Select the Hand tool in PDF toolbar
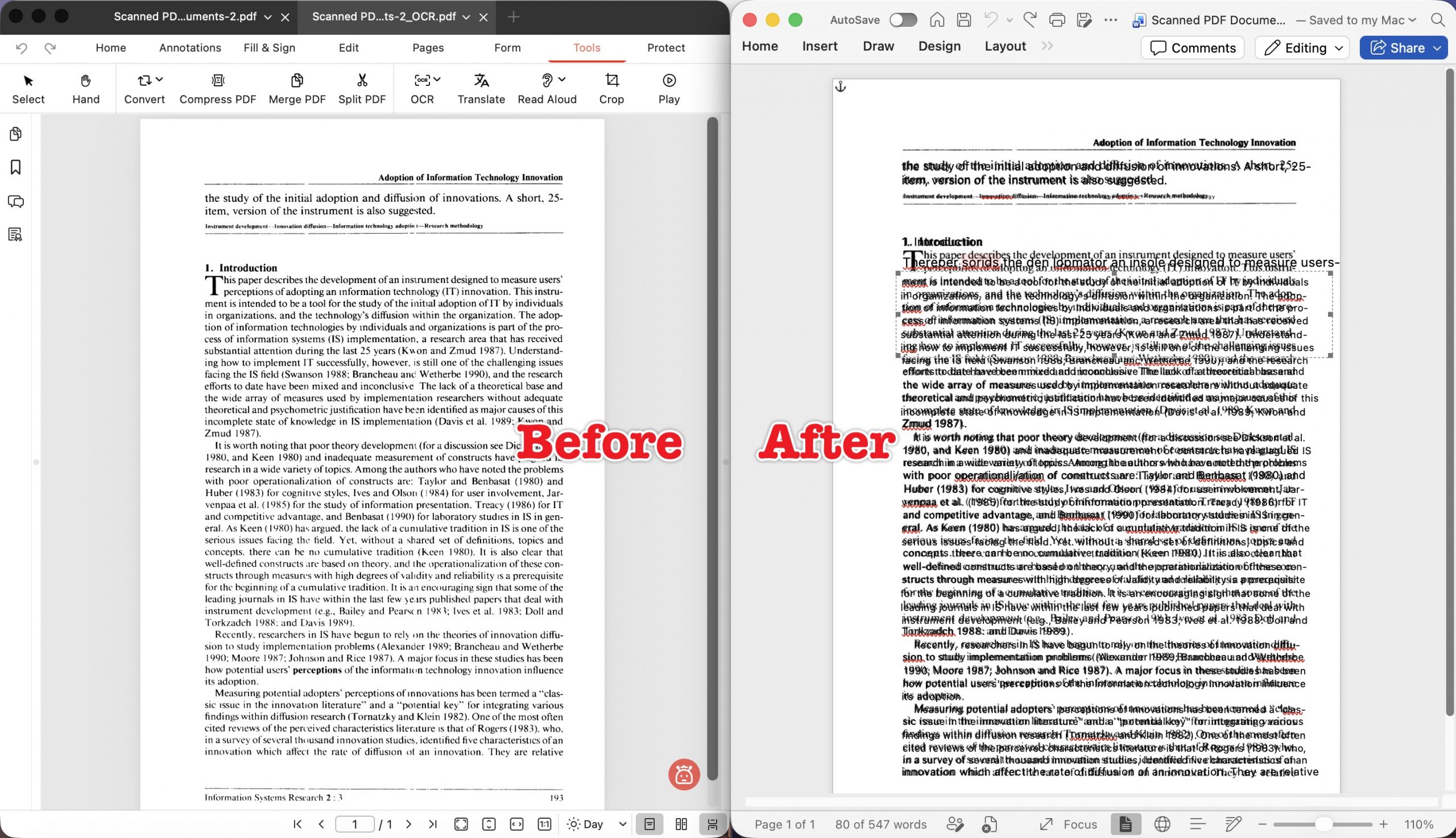This screenshot has width=1456, height=838. tap(86, 89)
